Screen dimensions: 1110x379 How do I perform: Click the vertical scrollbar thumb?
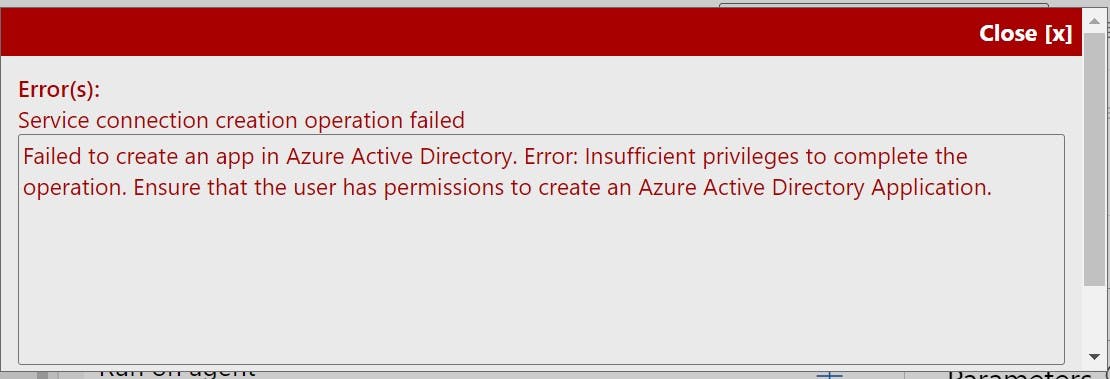[1095, 159]
